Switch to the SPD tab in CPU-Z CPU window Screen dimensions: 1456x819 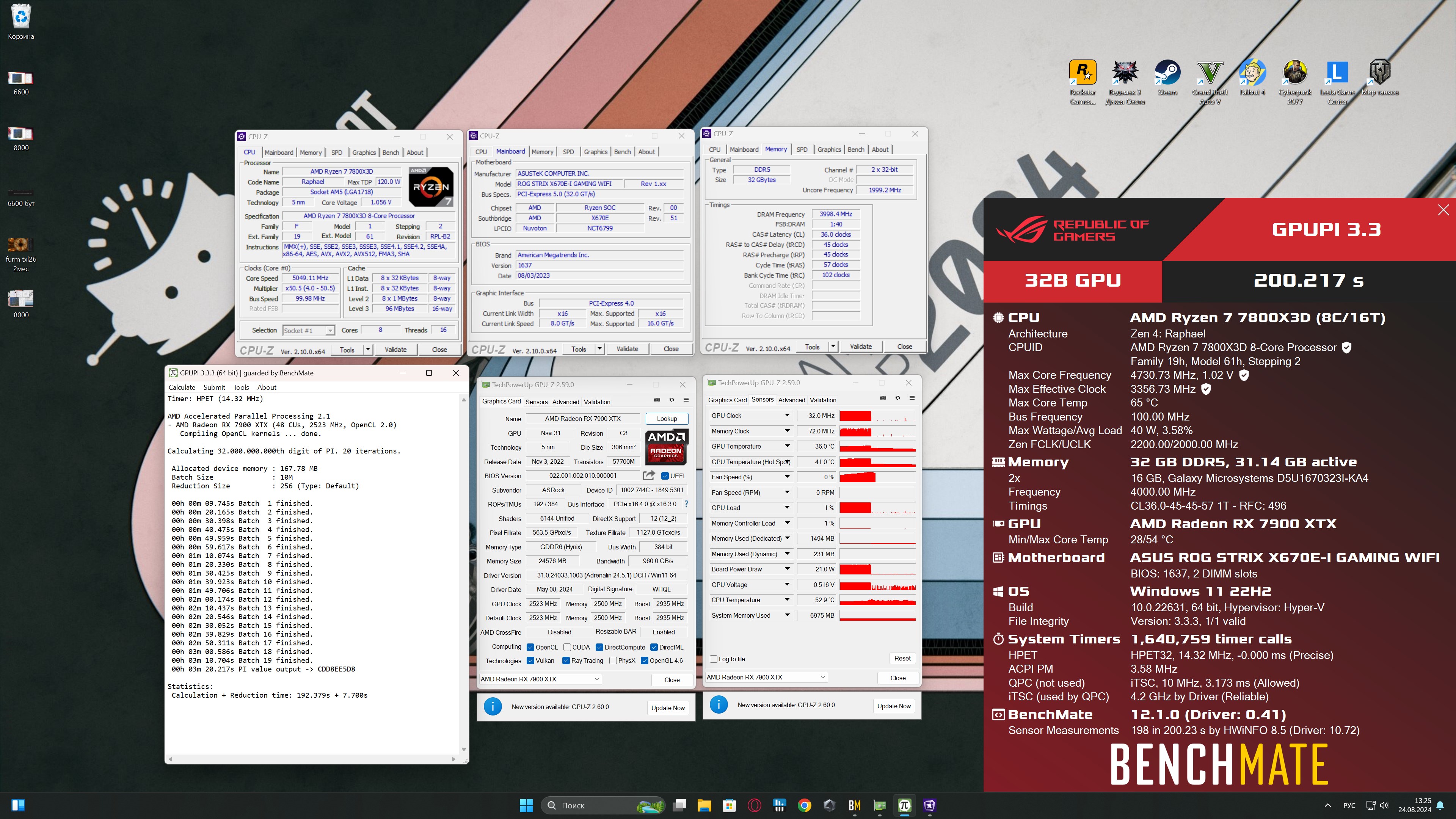click(337, 152)
